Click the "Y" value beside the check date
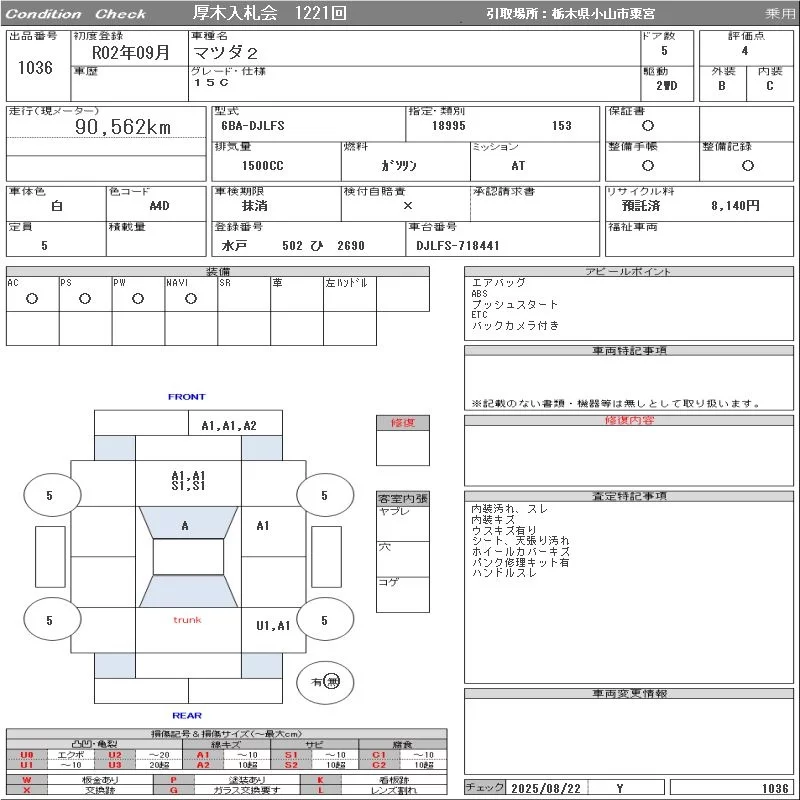This screenshot has height=800, width=800. [619, 788]
